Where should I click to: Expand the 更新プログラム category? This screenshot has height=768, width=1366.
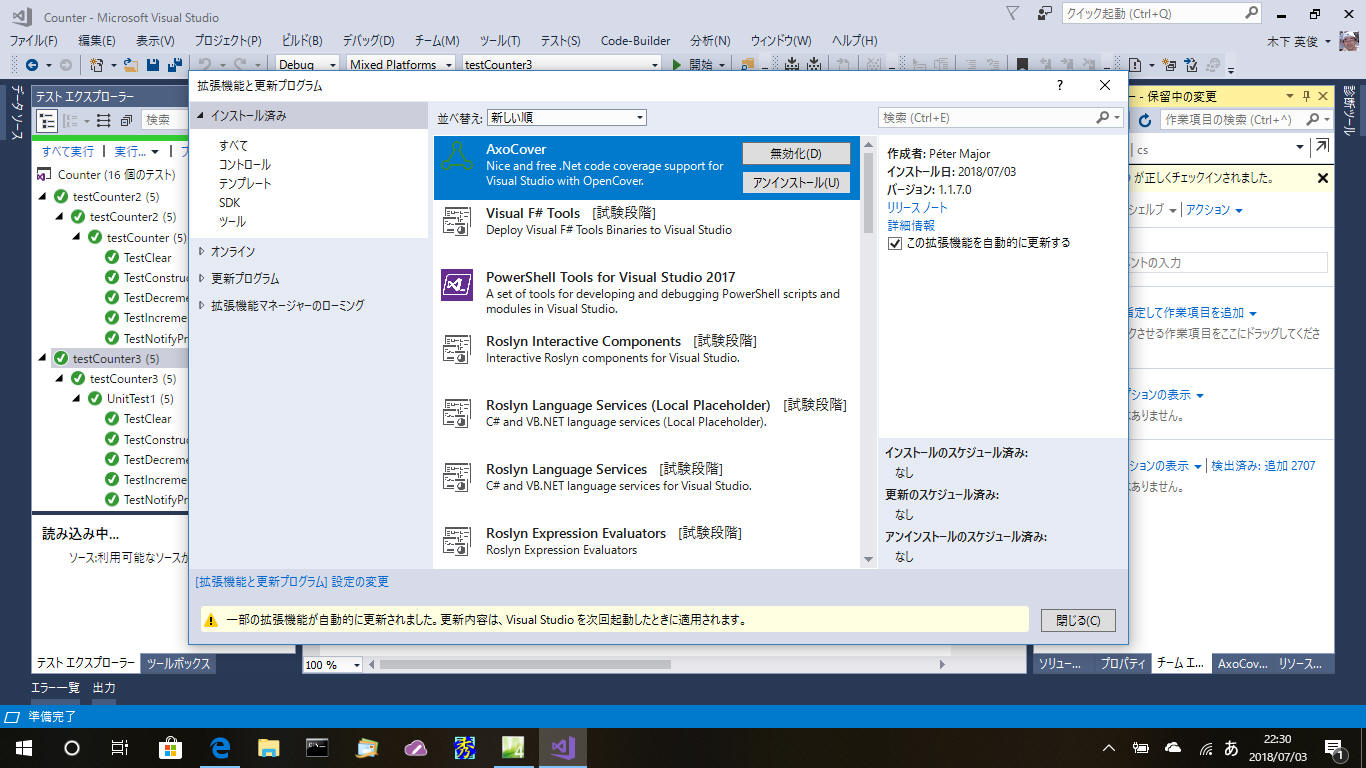click(x=201, y=279)
